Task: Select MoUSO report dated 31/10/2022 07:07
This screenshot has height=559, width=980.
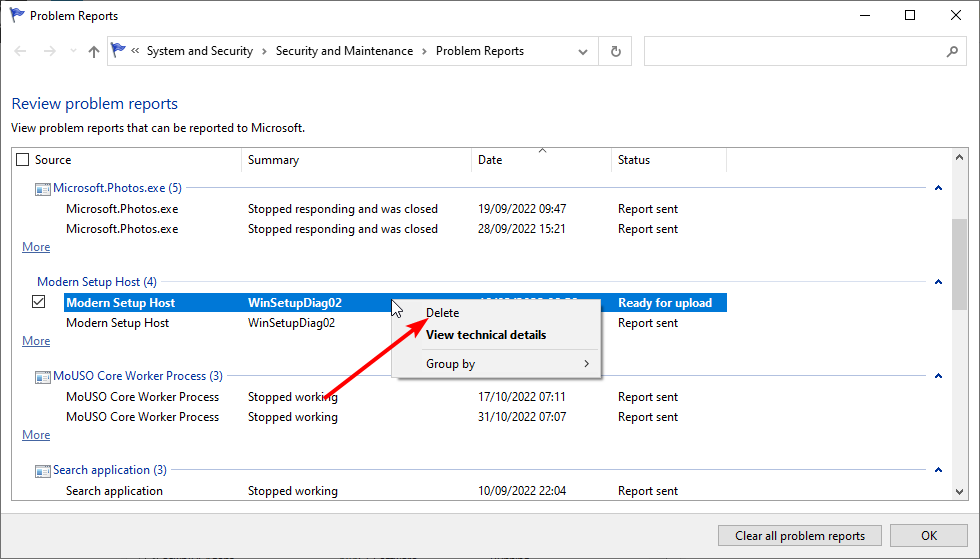Action: 395,417
